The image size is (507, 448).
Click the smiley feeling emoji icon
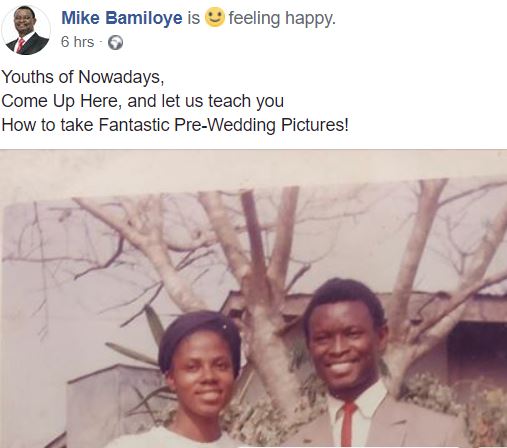pos(214,18)
